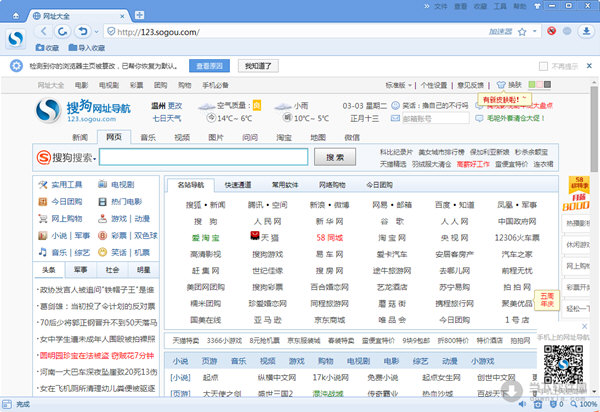Click the red ad-block icon
Screen dimensions: 600x412
pos(551,31)
